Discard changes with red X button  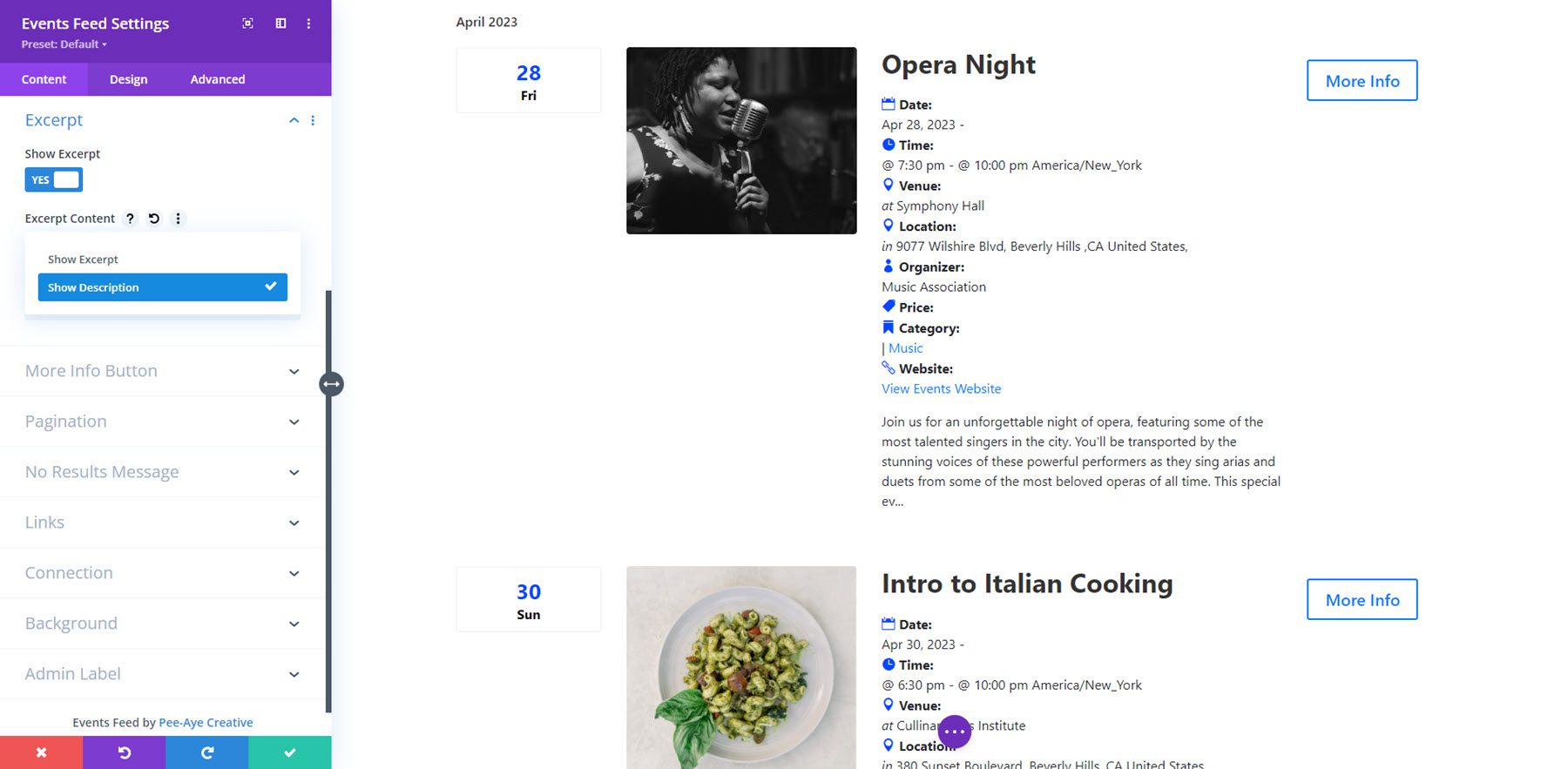pos(41,752)
